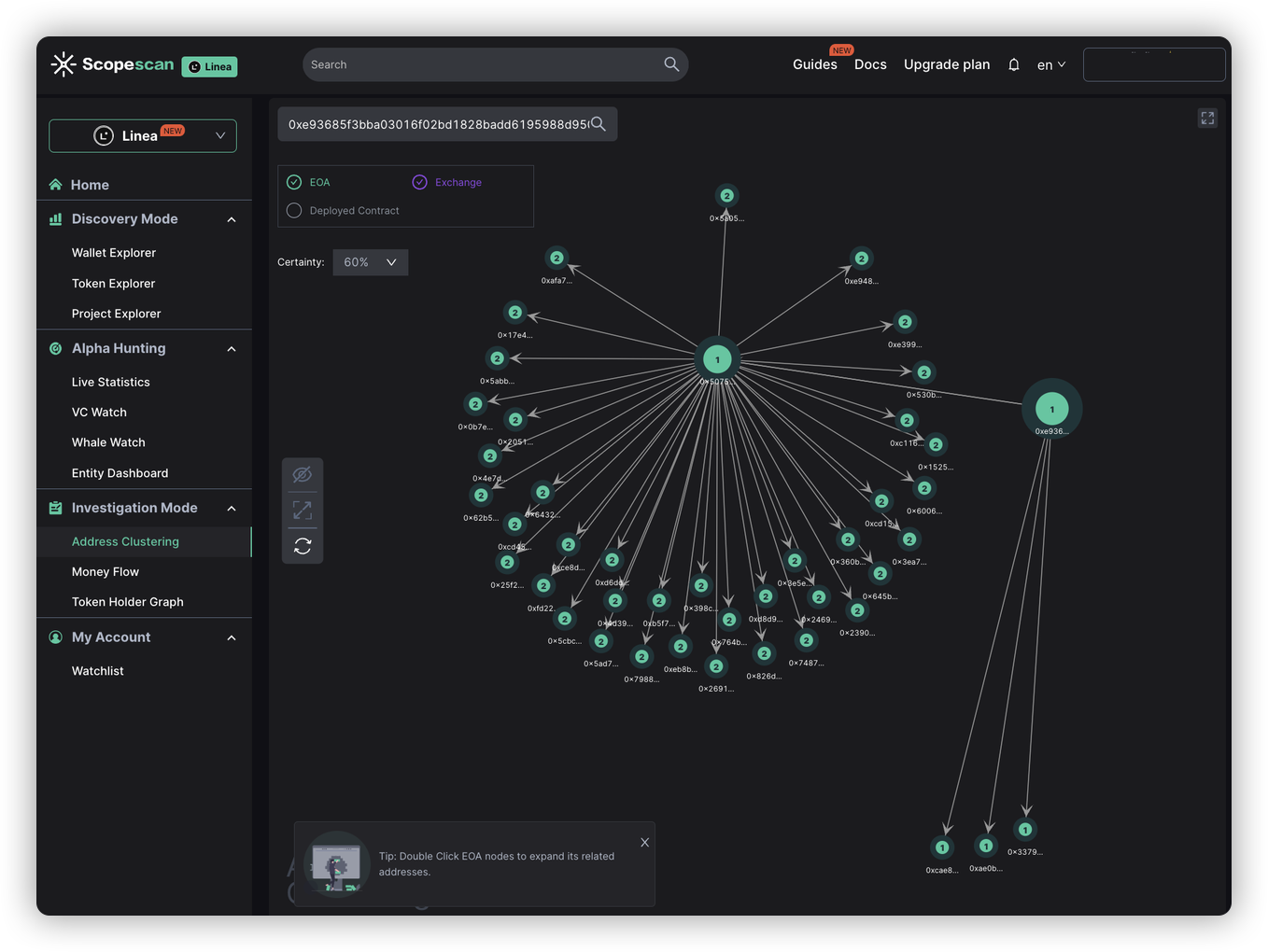The width and height of the screenshot is (1268, 952).
Task: Close the double-click tip popup
Action: point(644,843)
